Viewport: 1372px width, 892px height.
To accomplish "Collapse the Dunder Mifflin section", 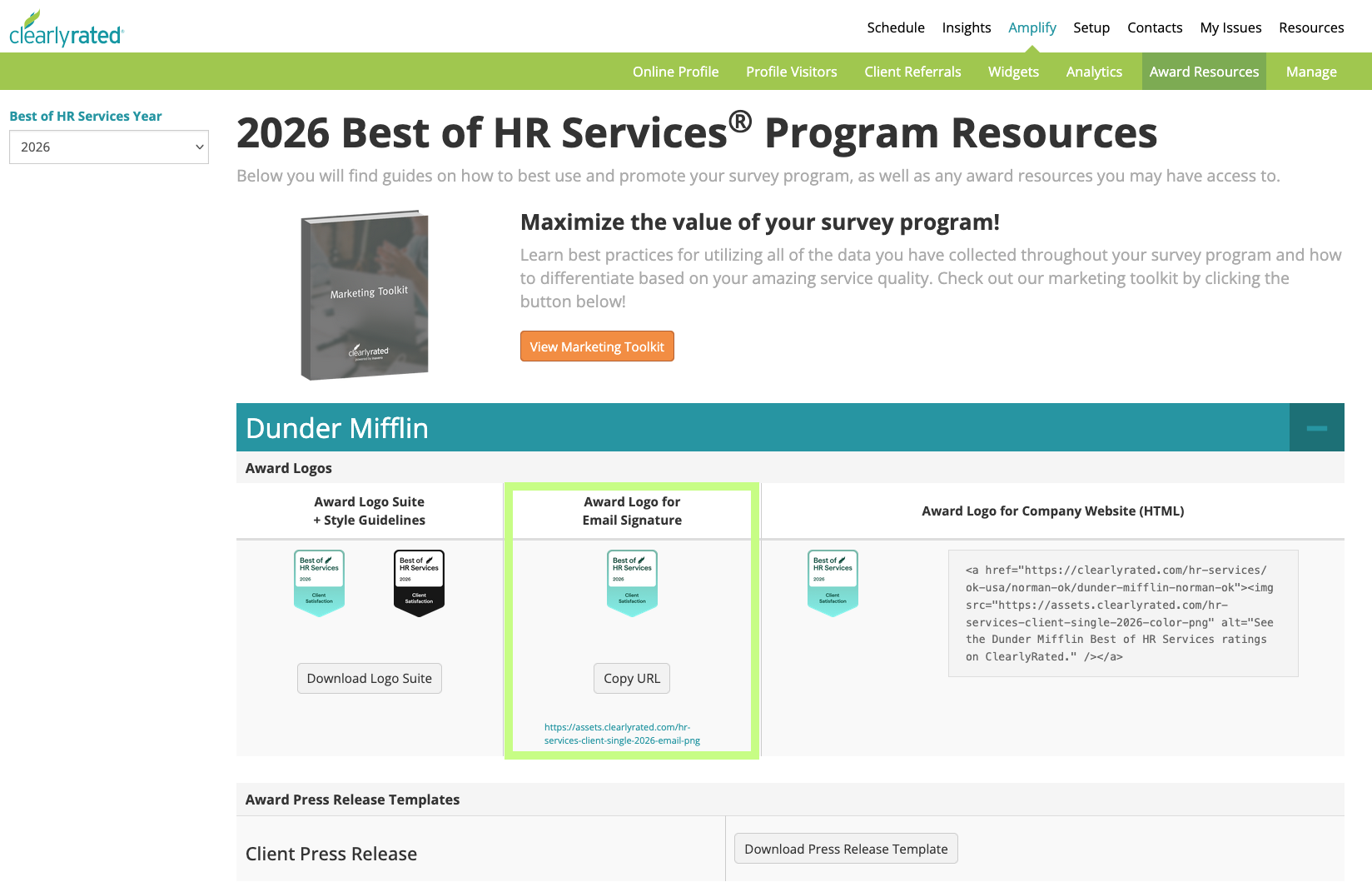I will point(1316,428).
